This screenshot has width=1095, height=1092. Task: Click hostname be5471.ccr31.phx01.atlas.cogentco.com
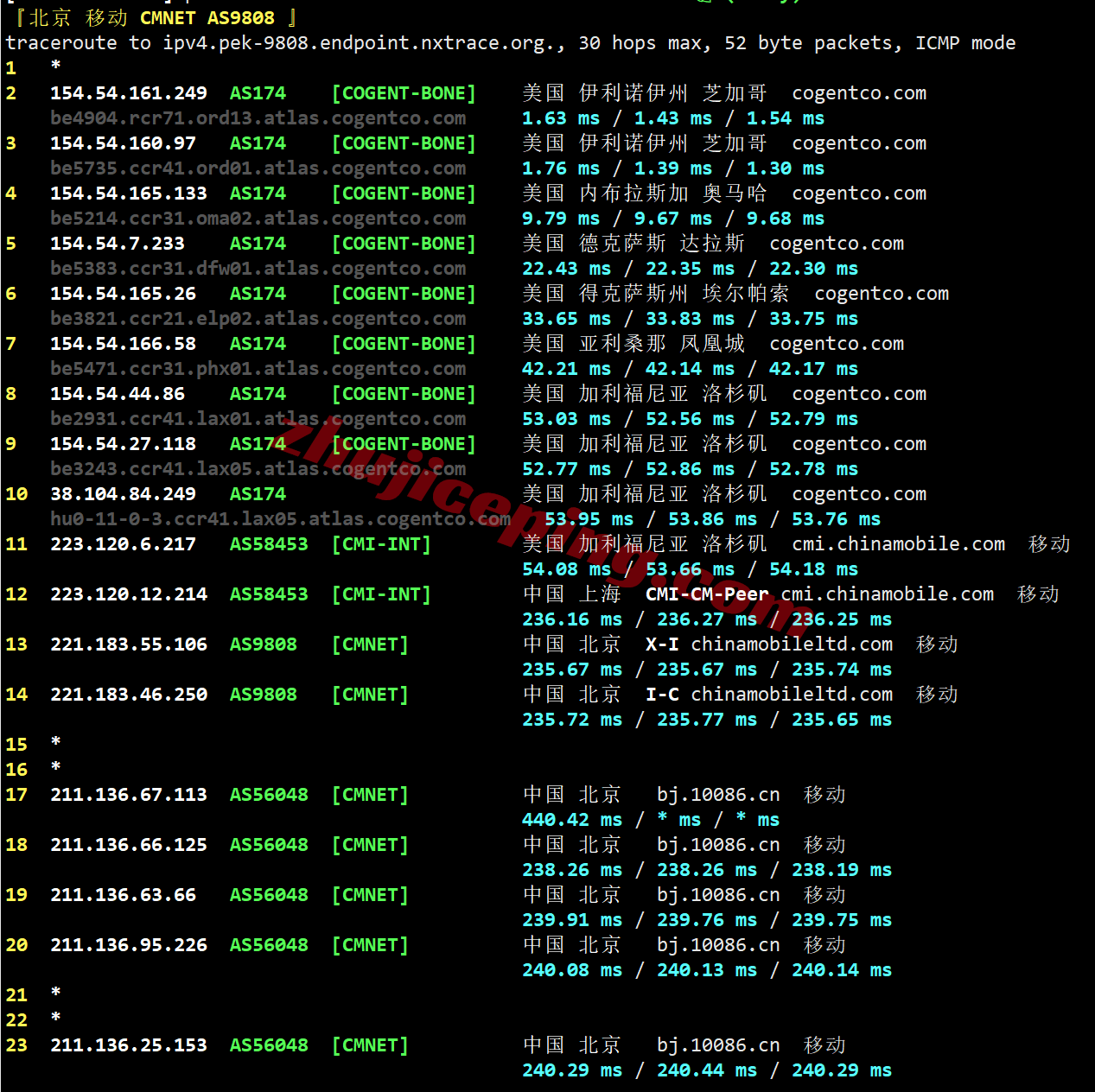258,369
